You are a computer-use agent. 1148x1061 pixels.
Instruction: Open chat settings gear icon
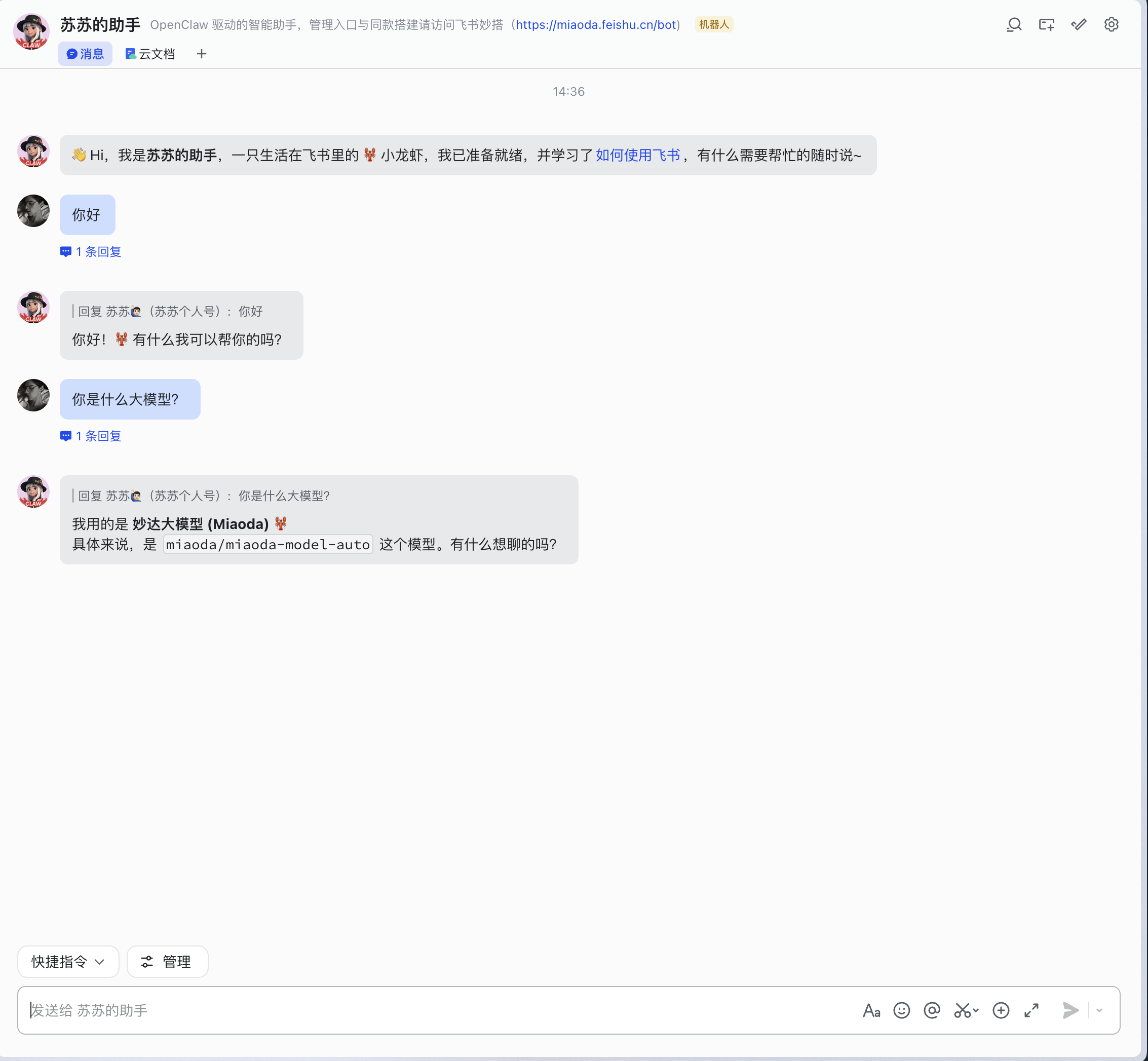1111,25
